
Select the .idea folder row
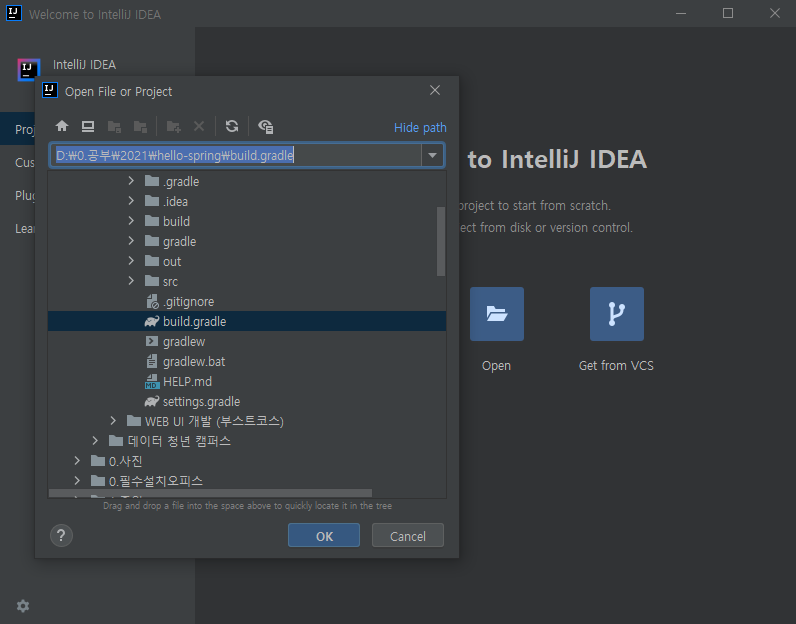point(247,201)
